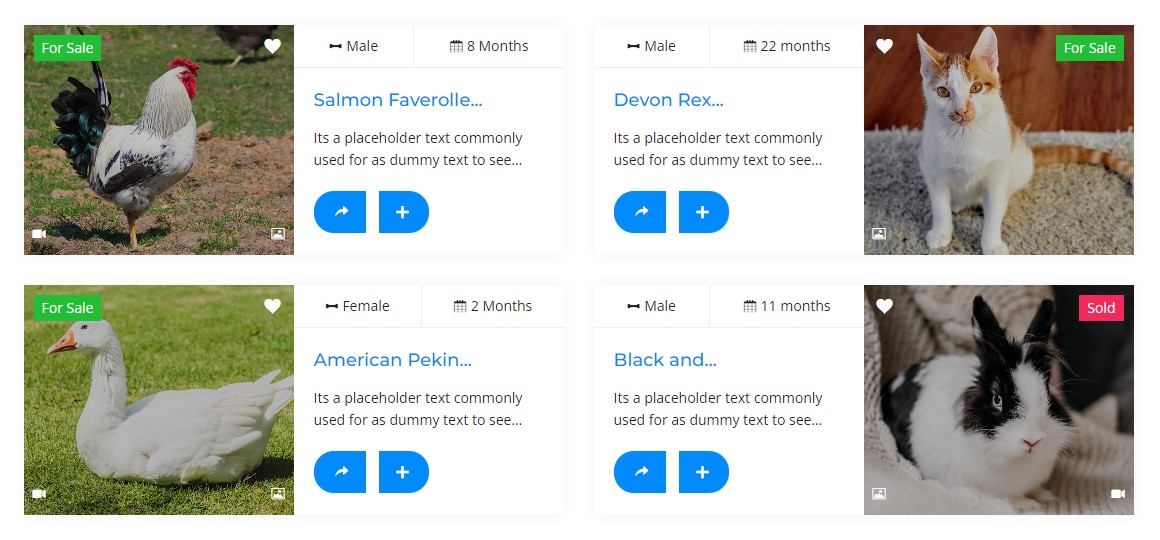Open the Devon Rex title link

pyautogui.click(x=668, y=100)
